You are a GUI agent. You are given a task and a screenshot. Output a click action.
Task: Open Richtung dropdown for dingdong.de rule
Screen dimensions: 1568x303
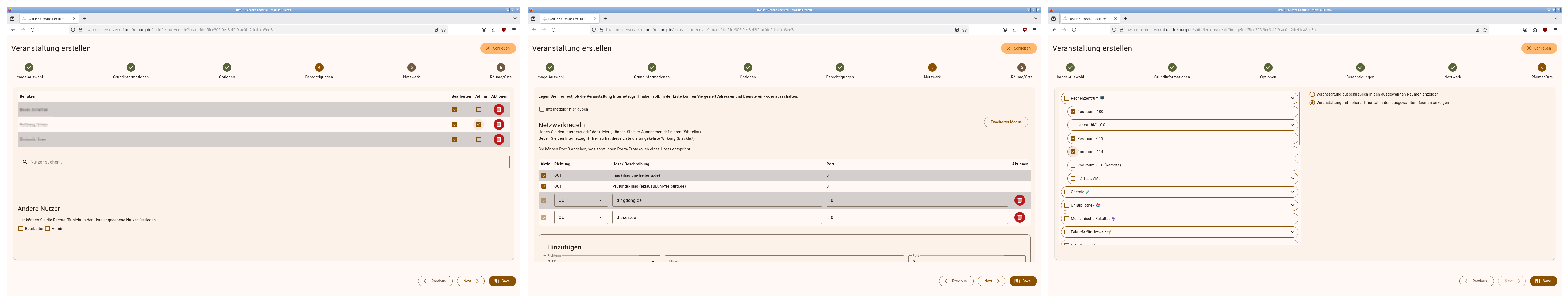coord(581,200)
